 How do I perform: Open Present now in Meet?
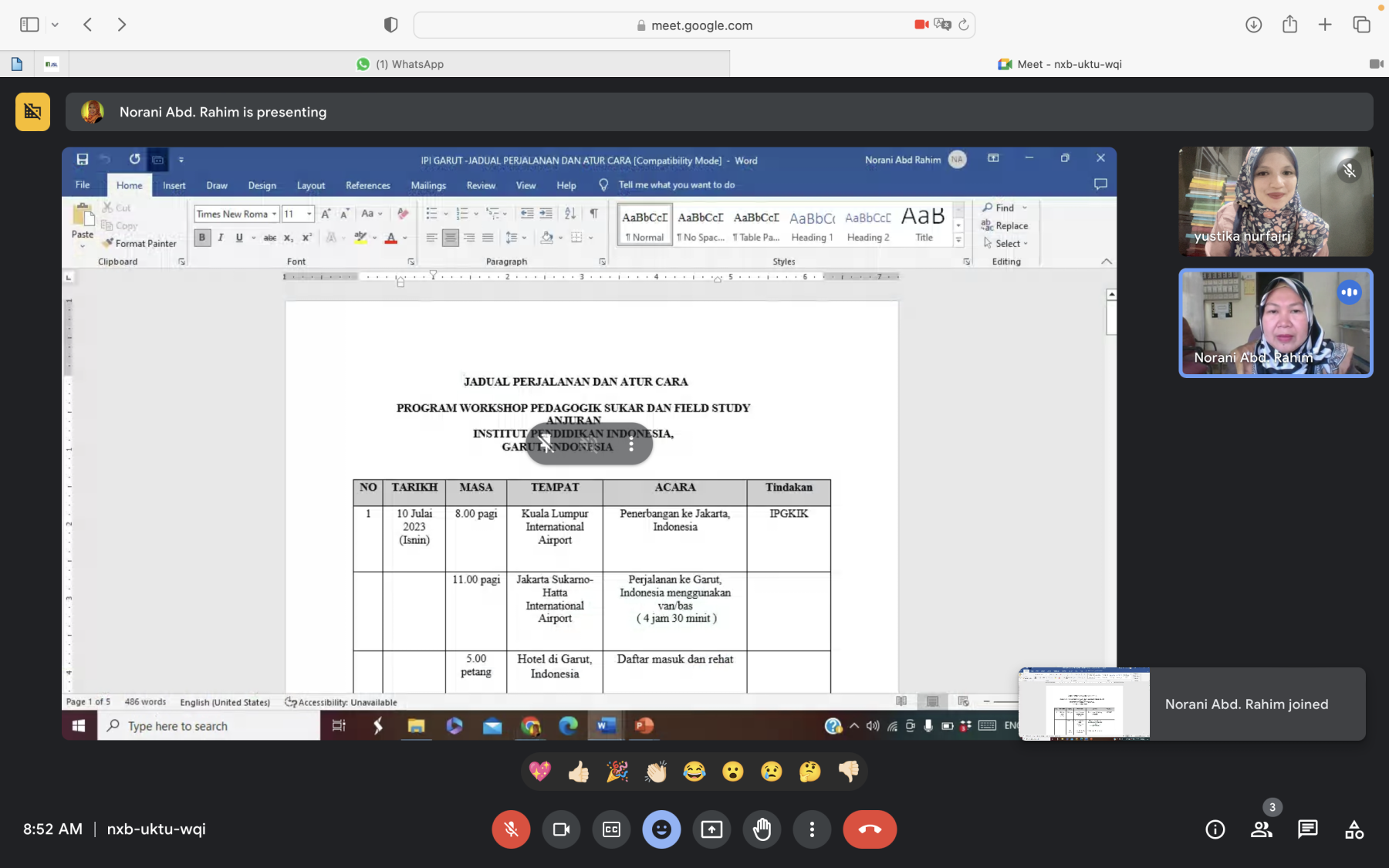coord(711,829)
